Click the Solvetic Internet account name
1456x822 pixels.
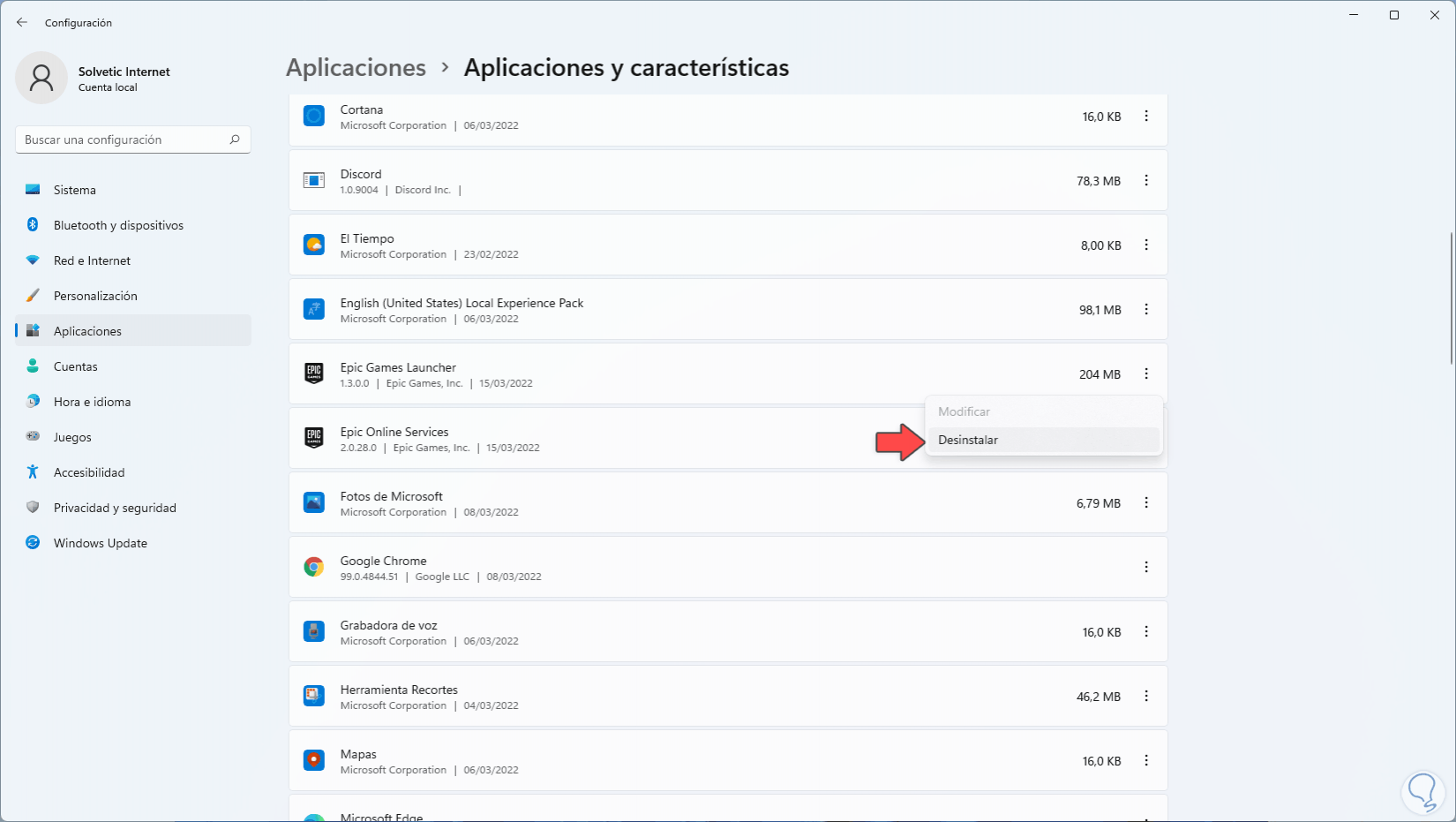[124, 72]
